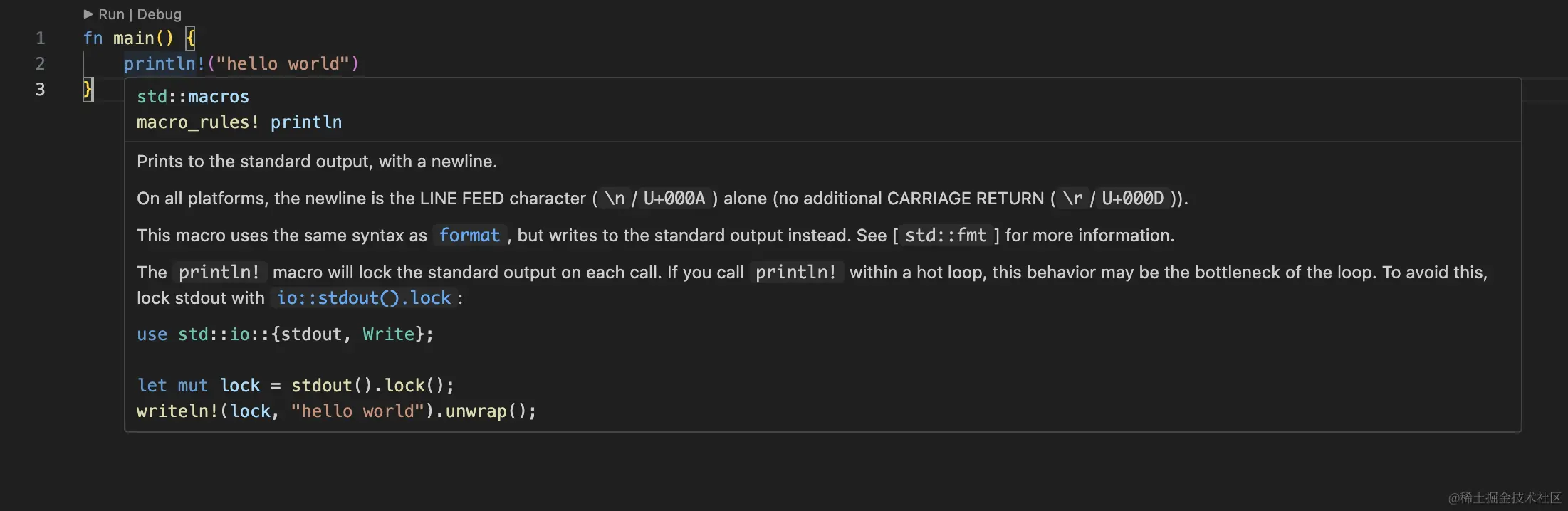Click line number 3 in the gutter
The image size is (1568, 511).
(x=41, y=90)
